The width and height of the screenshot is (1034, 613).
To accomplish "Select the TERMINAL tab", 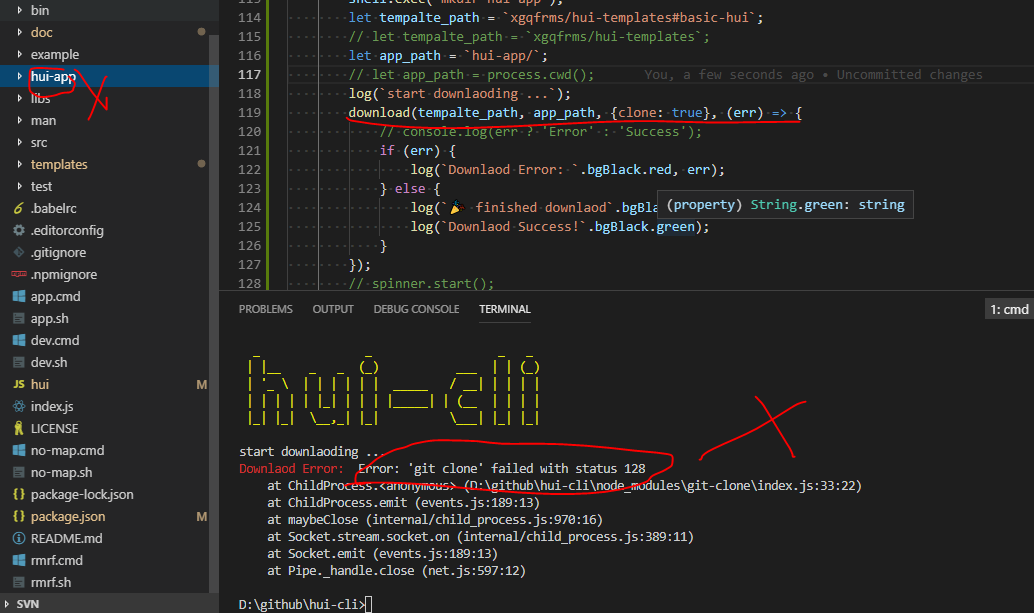I will [504, 309].
